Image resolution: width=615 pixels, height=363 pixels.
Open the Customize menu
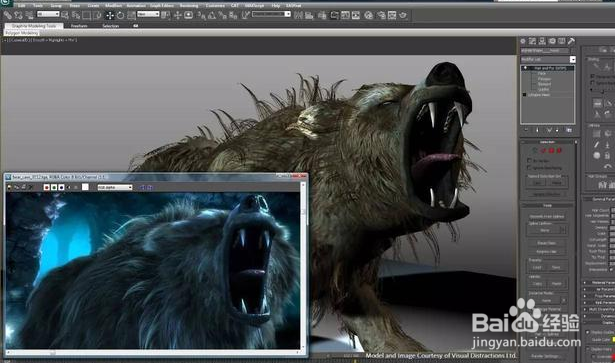point(215,6)
